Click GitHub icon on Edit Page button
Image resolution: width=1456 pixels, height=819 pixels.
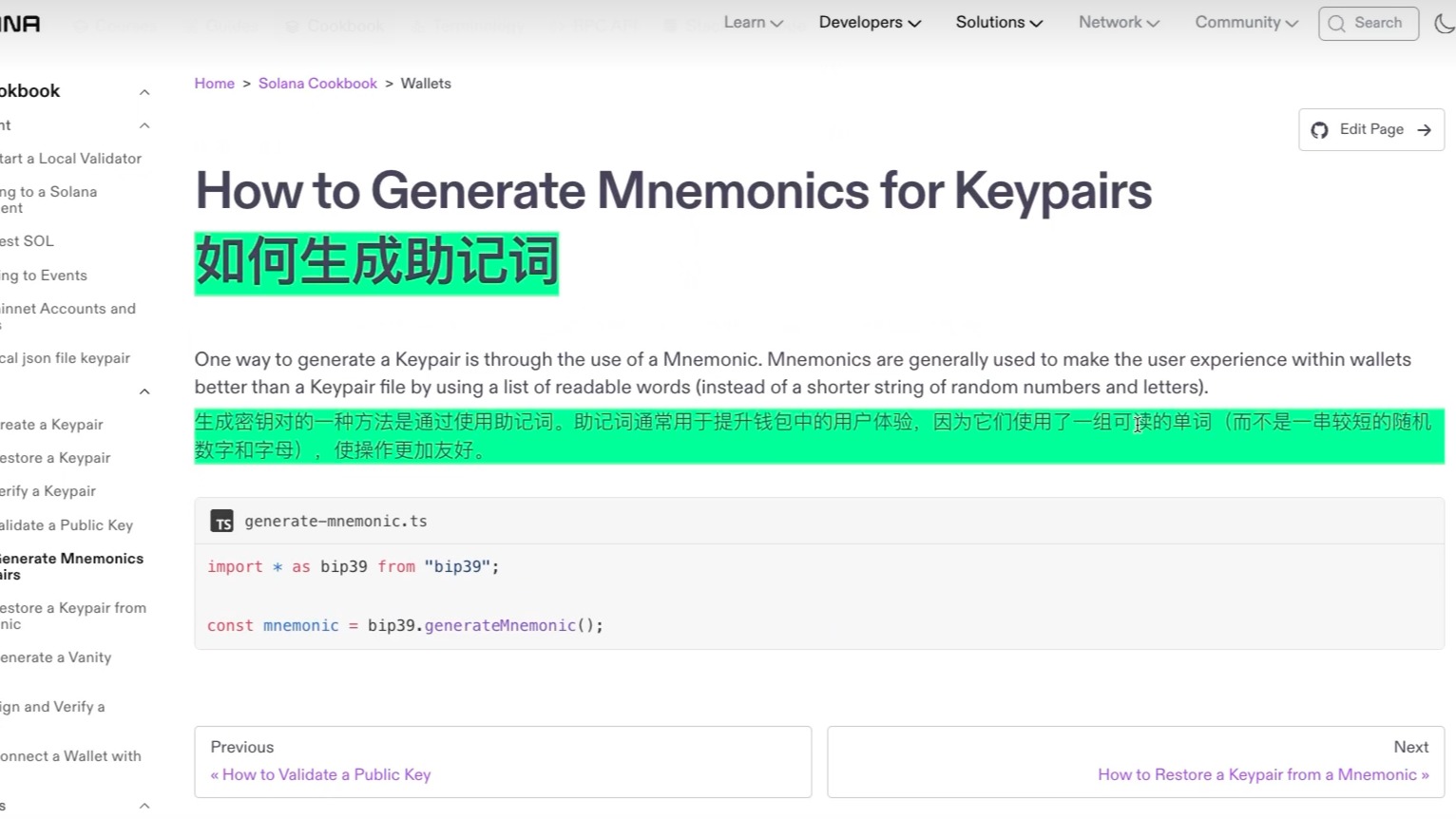point(1319,130)
